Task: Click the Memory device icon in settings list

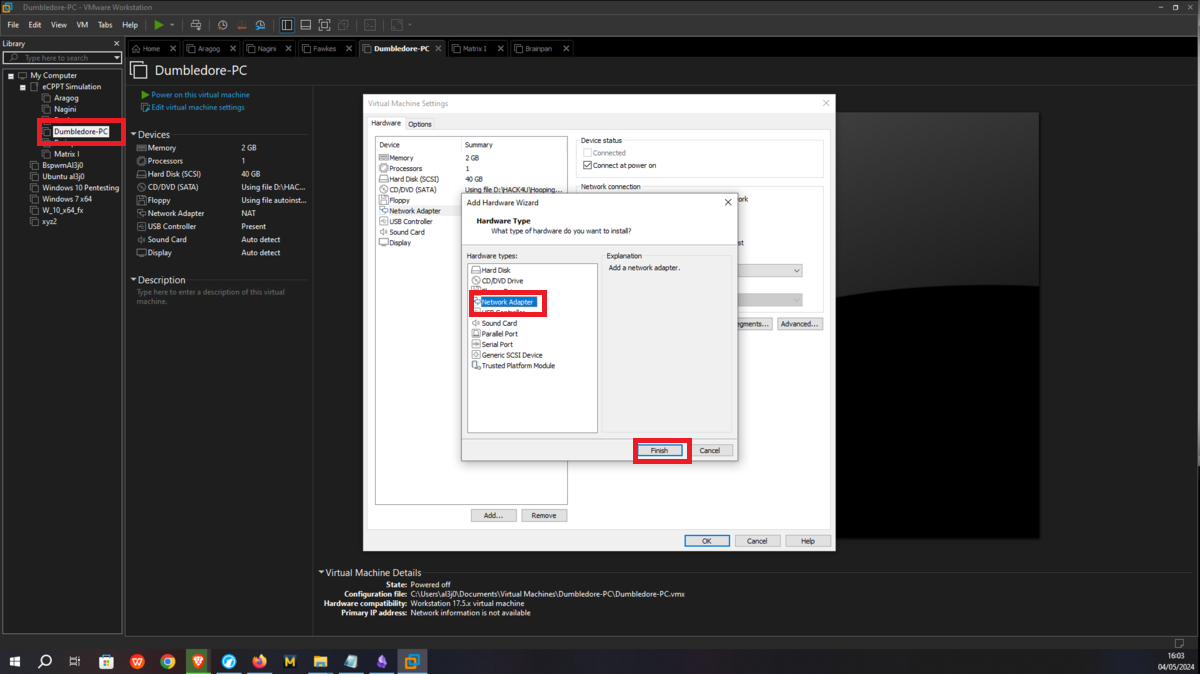Action: [x=383, y=158]
